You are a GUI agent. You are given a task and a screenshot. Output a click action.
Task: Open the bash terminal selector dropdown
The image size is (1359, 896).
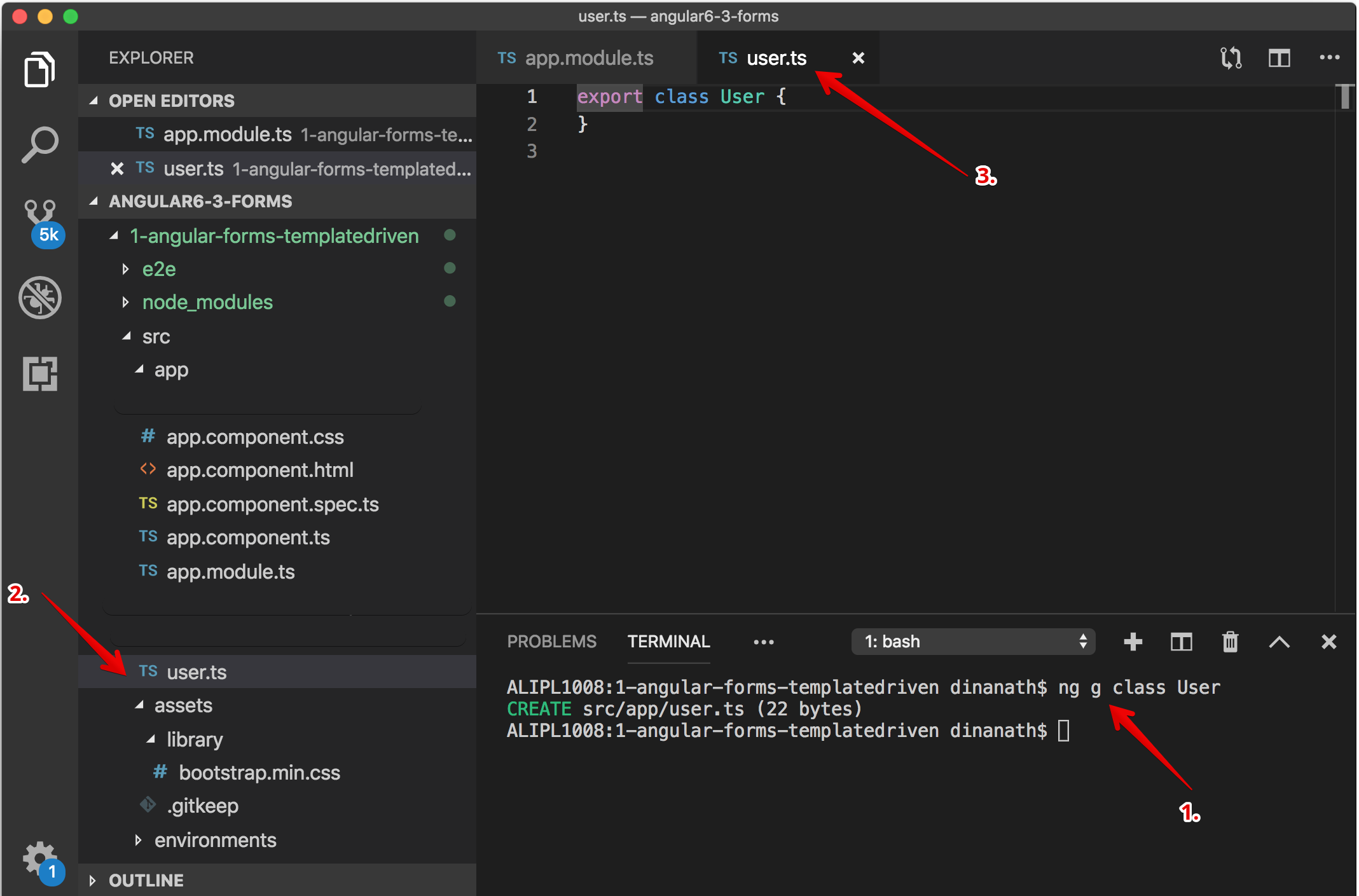[x=973, y=642]
